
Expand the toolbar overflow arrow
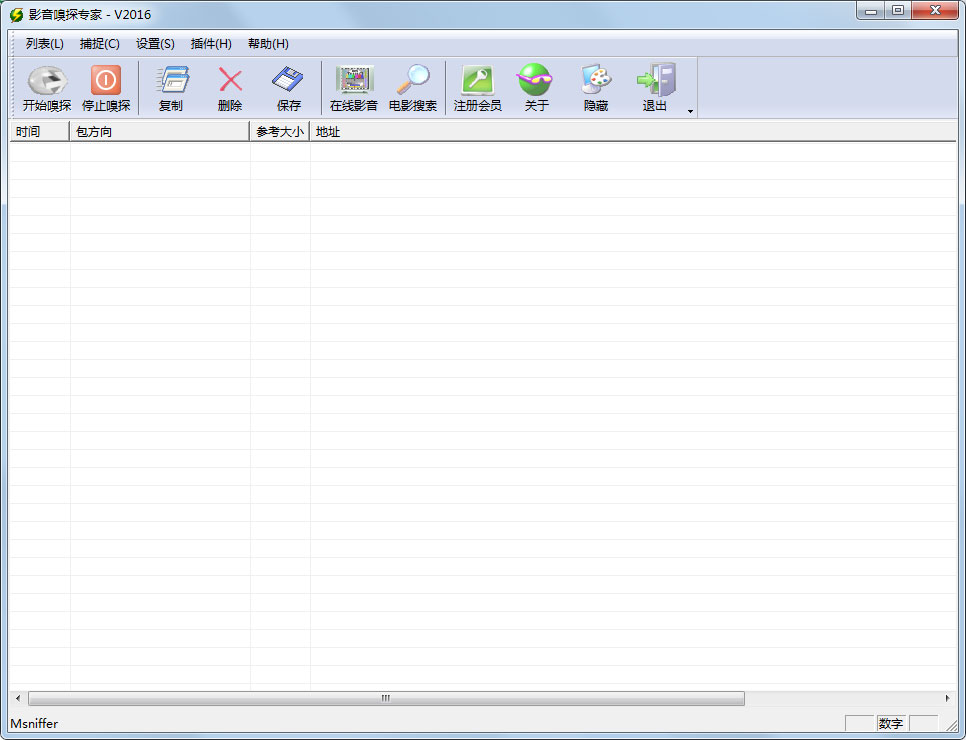coord(690,111)
